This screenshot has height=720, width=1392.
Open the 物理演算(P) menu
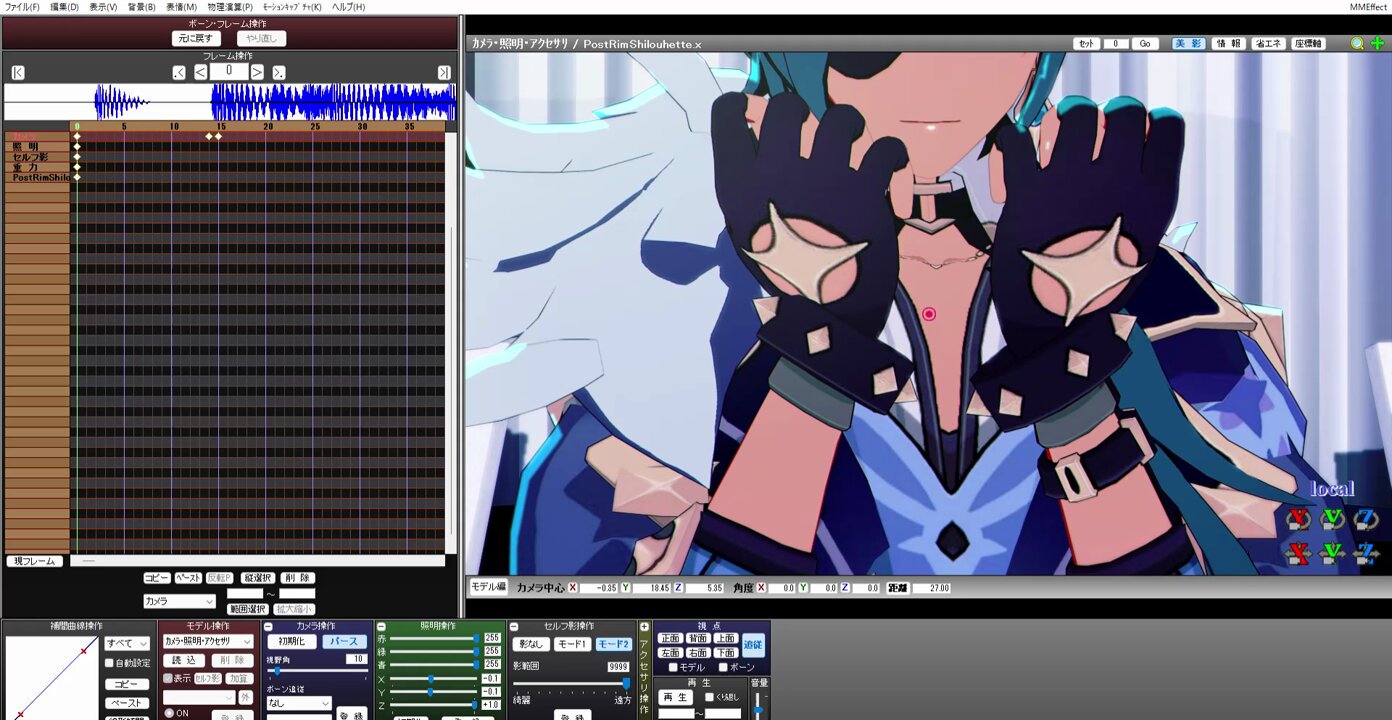click(230, 7)
